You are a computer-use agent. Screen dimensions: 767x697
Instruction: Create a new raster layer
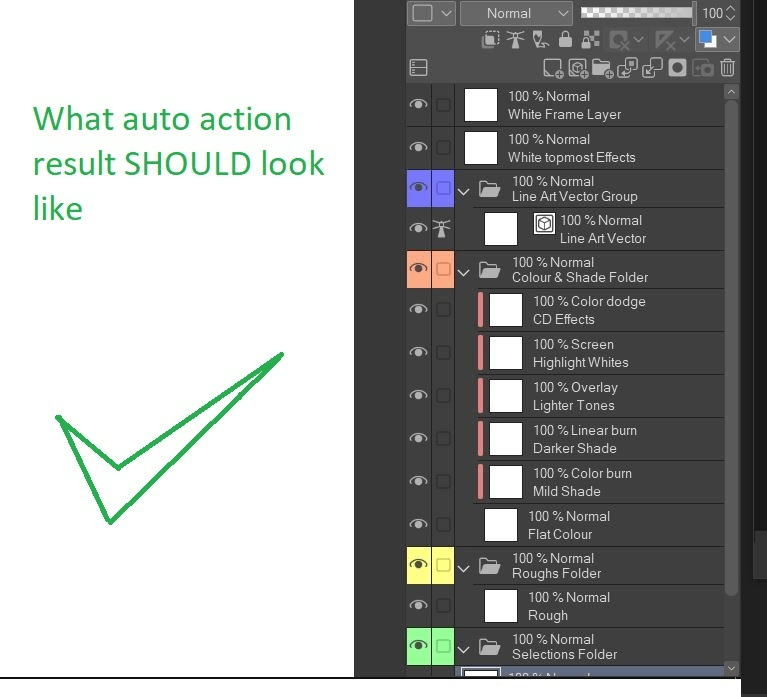[x=553, y=68]
